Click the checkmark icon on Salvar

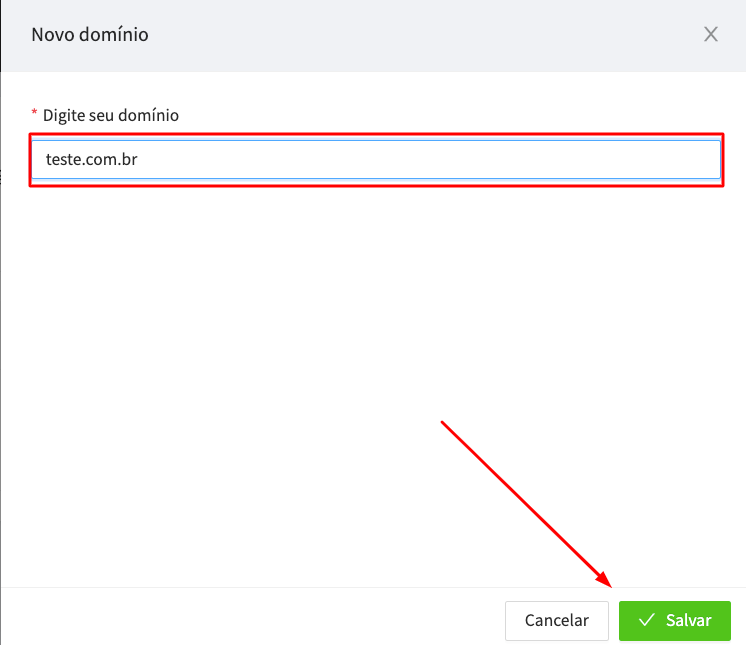point(647,620)
